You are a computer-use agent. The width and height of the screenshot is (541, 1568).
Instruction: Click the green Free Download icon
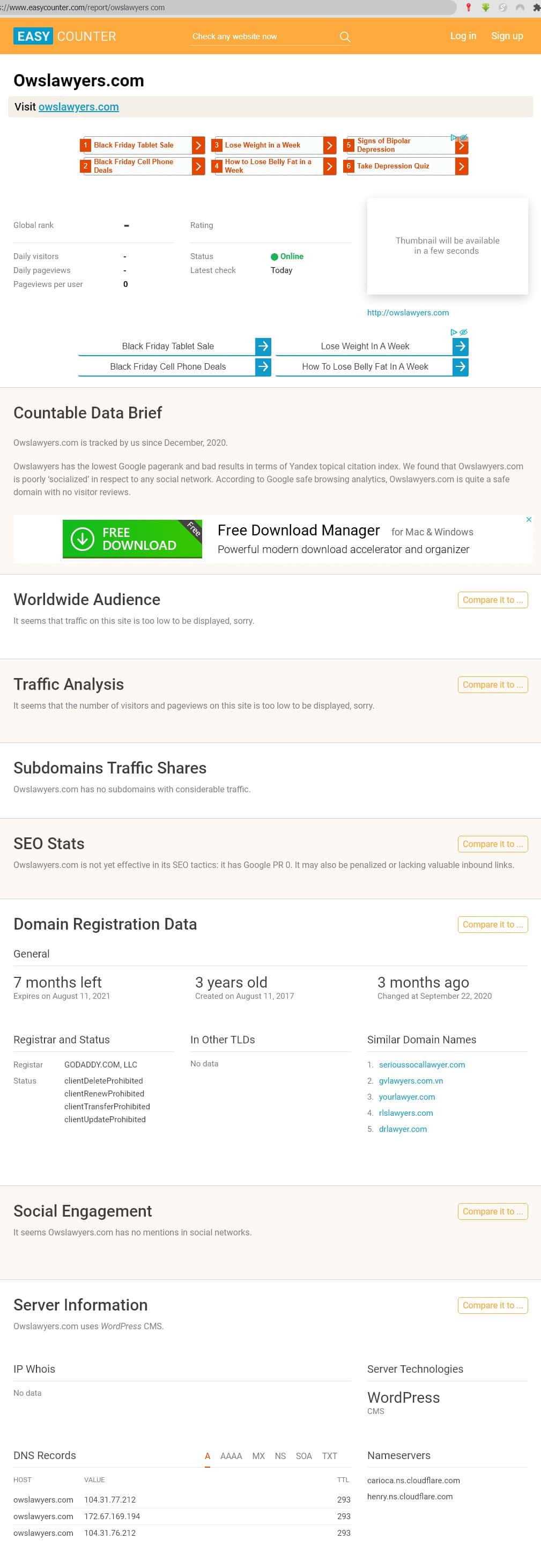point(82,539)
